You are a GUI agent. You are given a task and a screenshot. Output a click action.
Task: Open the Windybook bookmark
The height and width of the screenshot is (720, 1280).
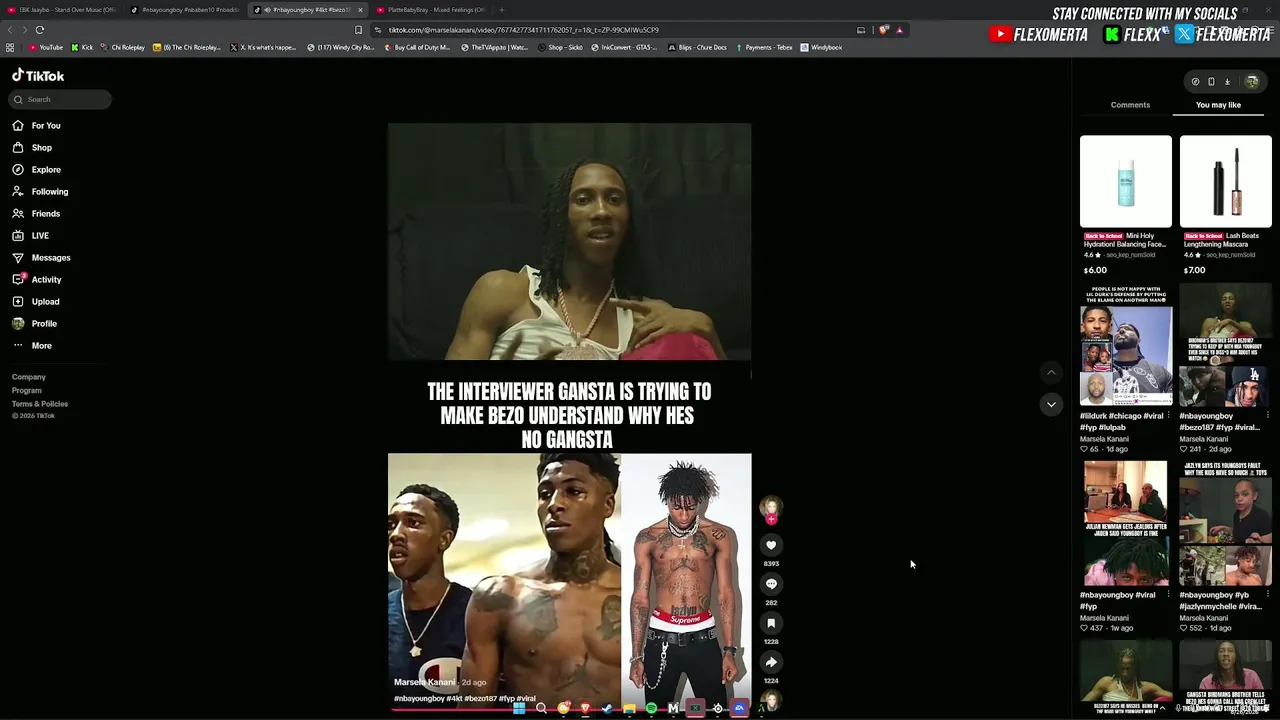(x=821, y=48)
